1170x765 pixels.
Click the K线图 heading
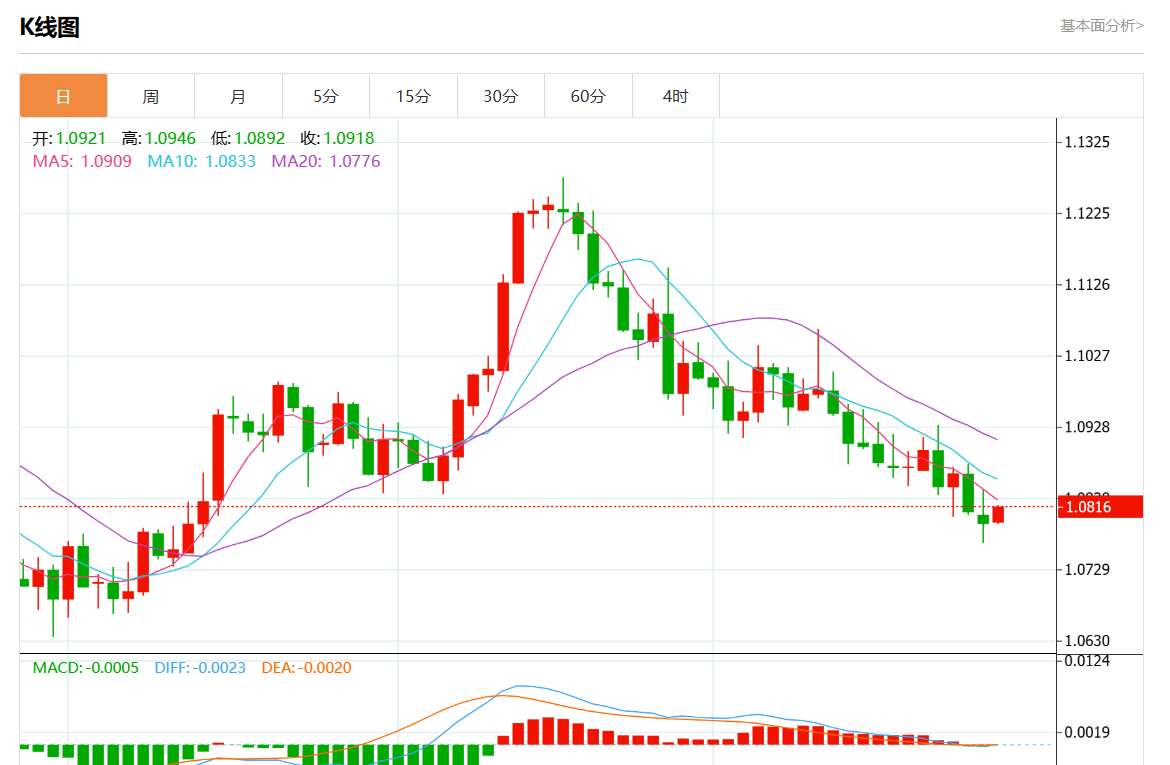tap(49, 28)
